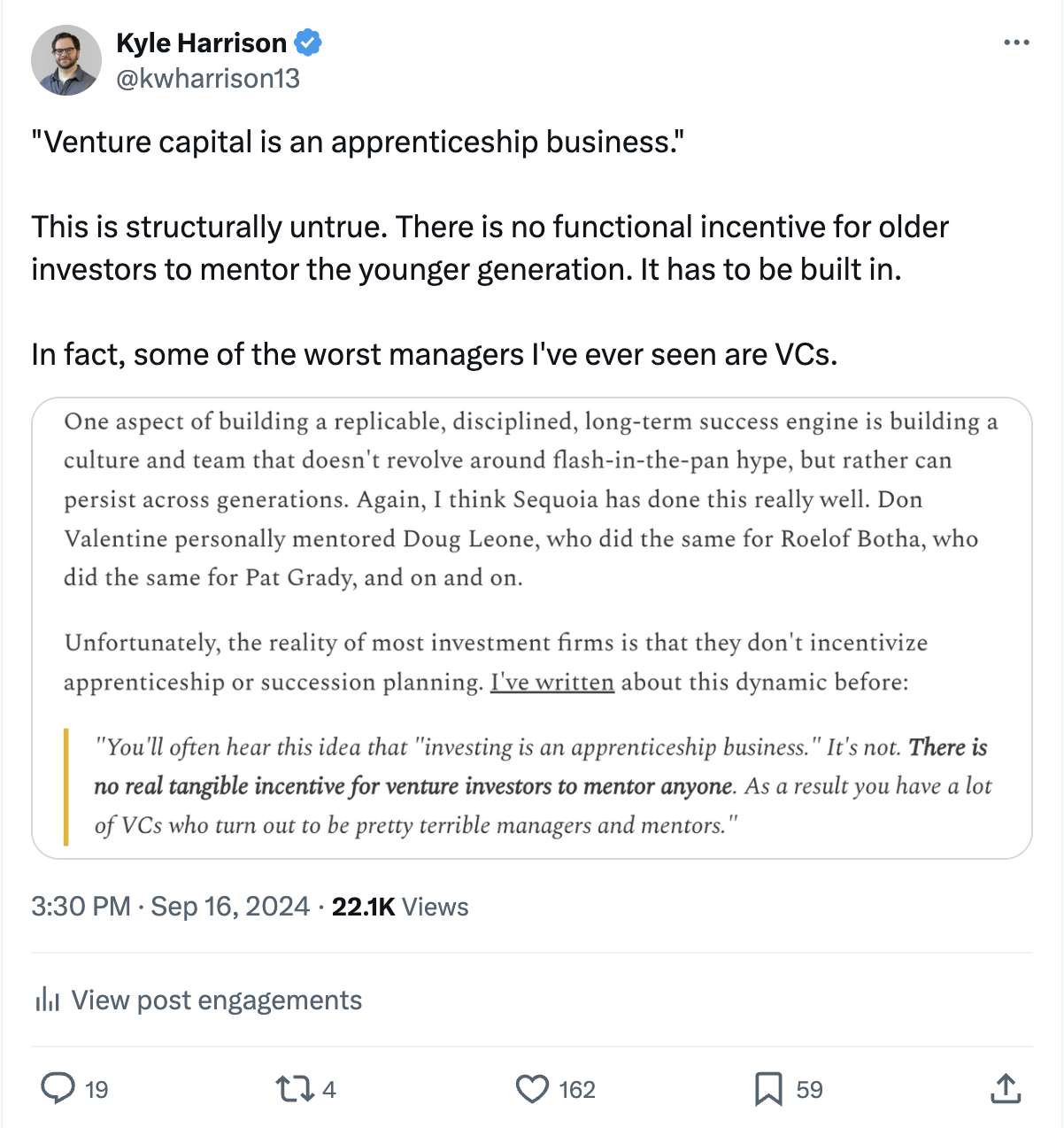Click the underlined "I've written" link
The image size is (1064, 1128).
coord(552,683)
